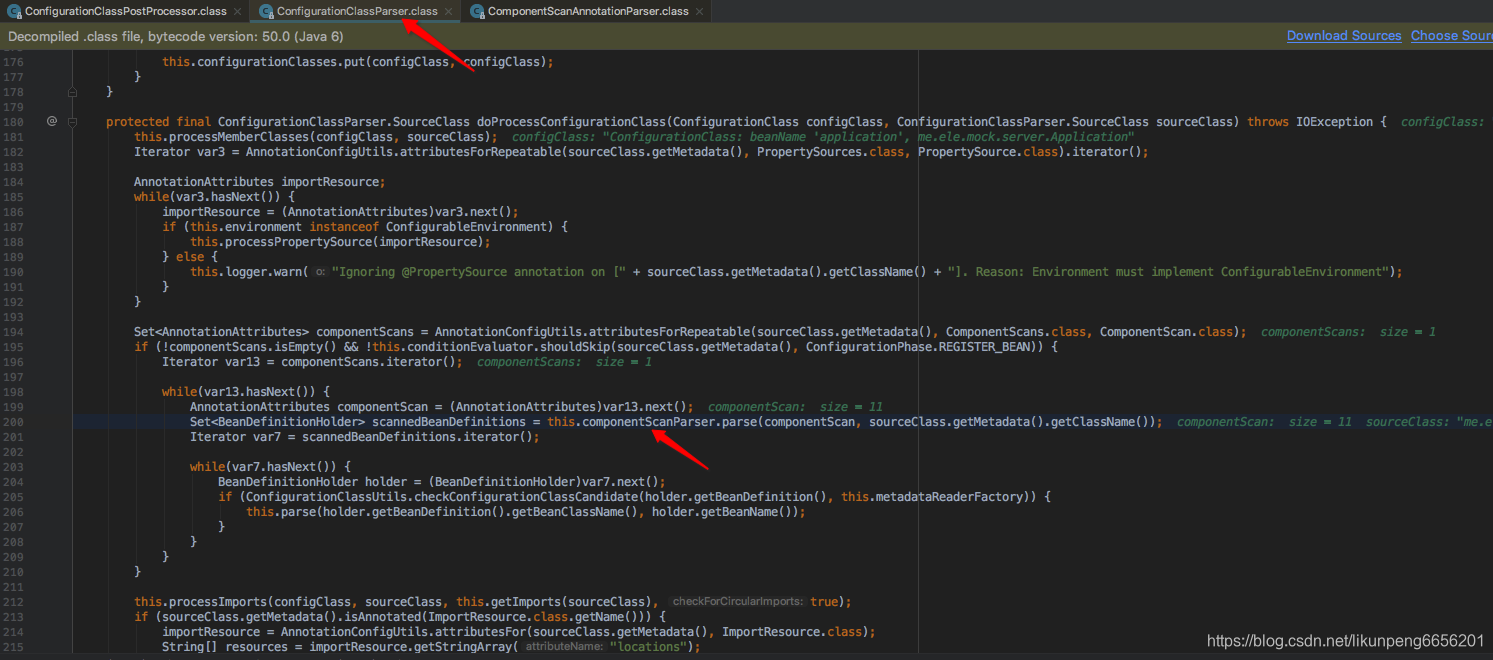Click 'AnnotationAttributes importResource' declaration

tap(259, 182)
